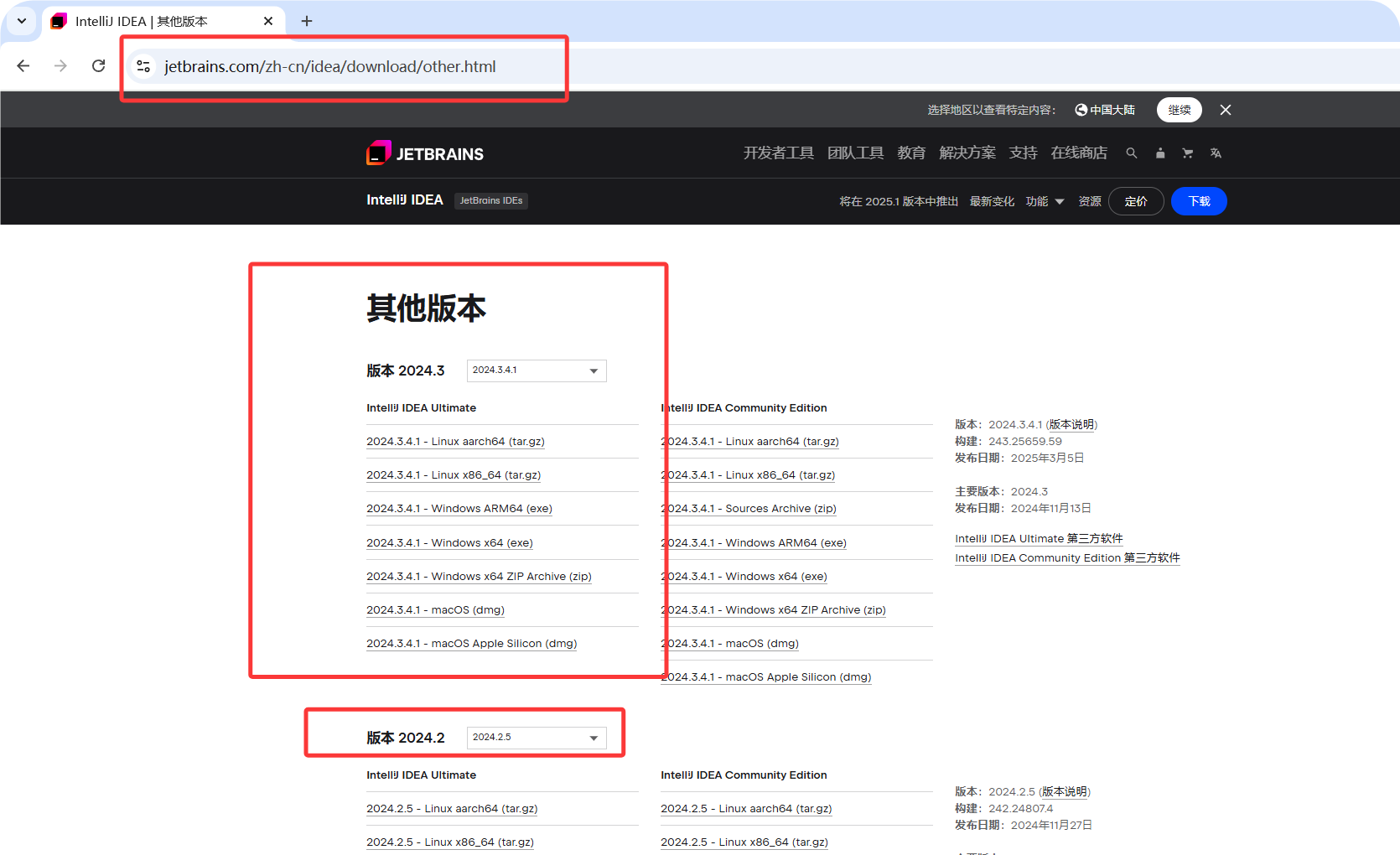
Task: Click the language switcher icon in the header
Action: pyautogui.click(x=1216, y=153)
